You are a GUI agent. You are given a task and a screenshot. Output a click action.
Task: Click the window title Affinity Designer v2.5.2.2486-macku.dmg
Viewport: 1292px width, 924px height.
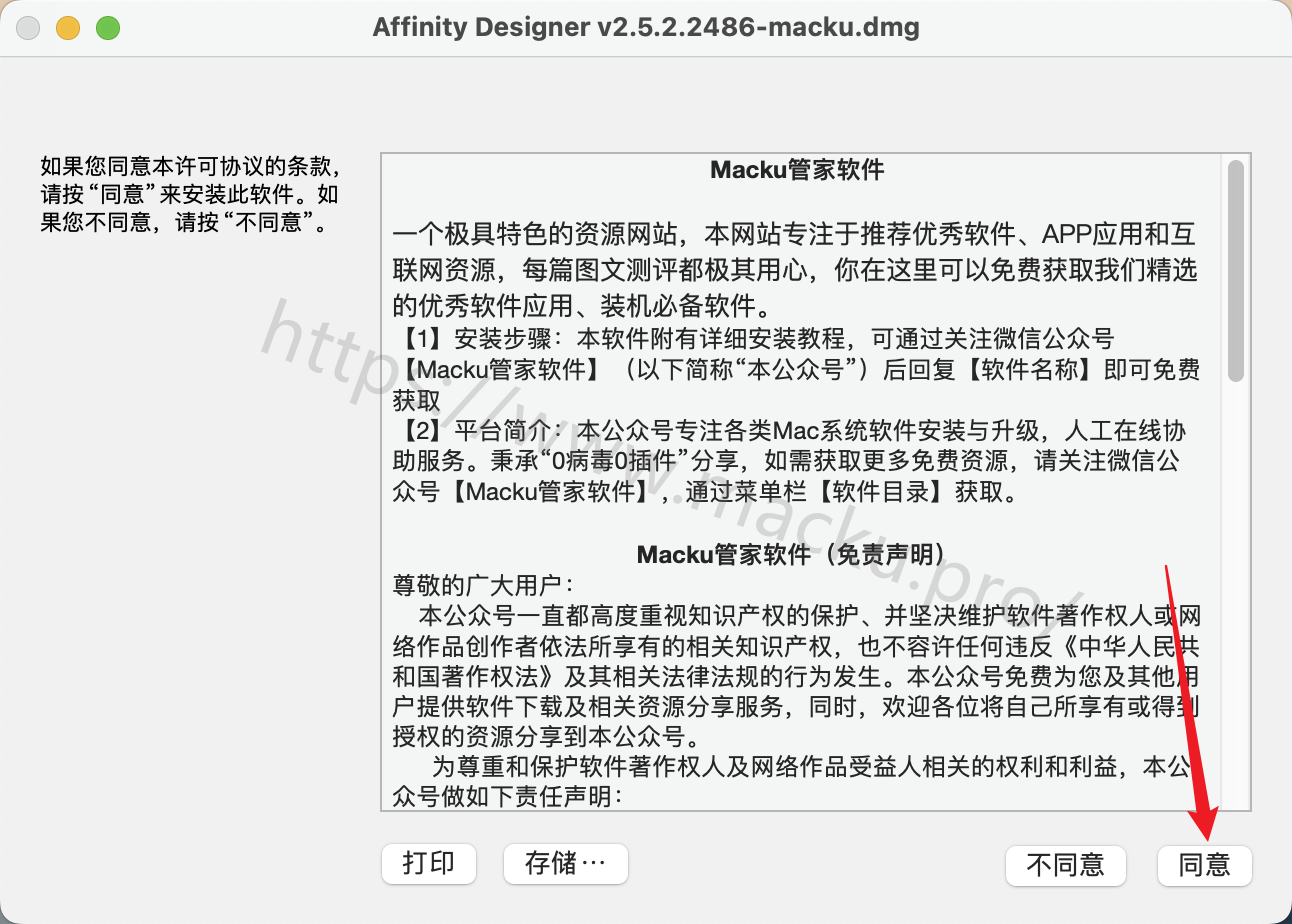click(646, 27)
